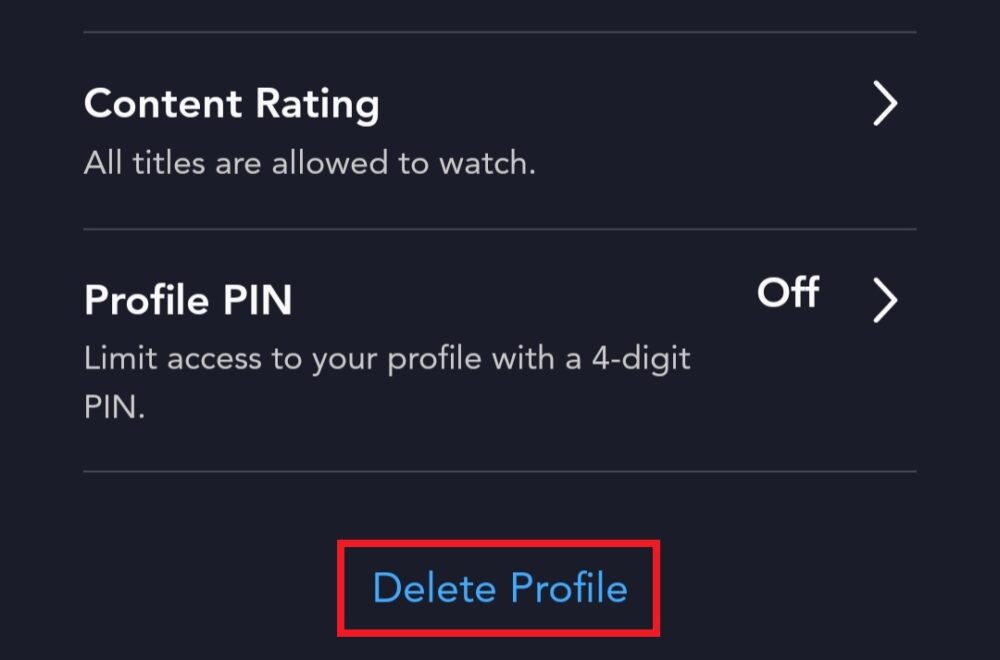1000x660 pixels.
Task: Enable Profile PIN via the Off indicator
Action: click(788, 294)
